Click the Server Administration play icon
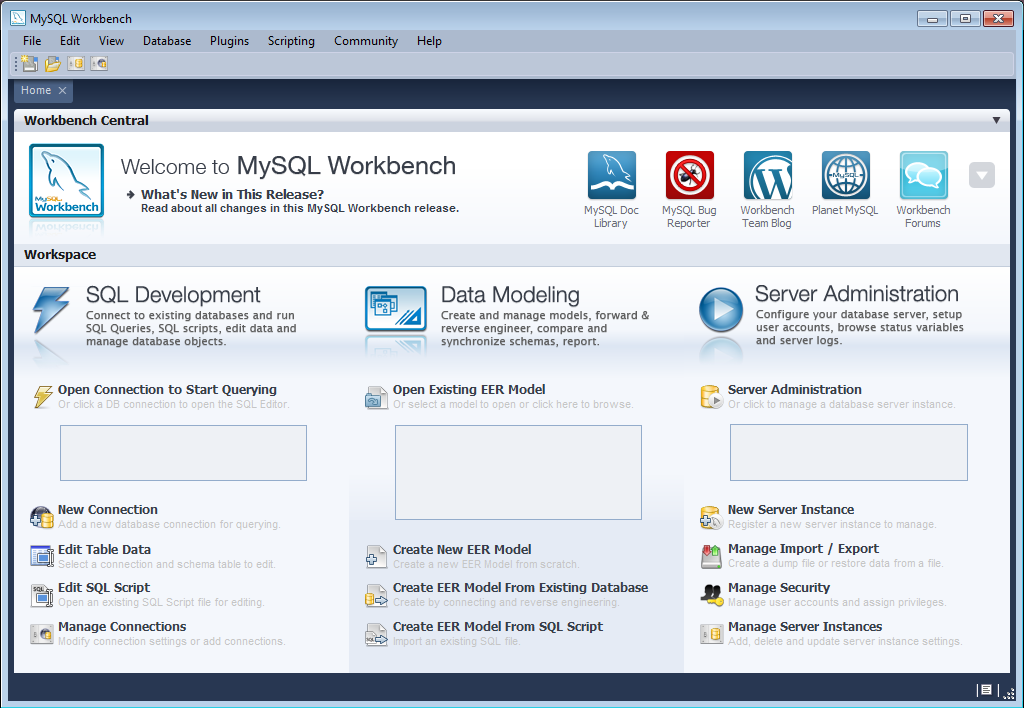This screenshot has height=708, width=1024. tap(721, 310)
